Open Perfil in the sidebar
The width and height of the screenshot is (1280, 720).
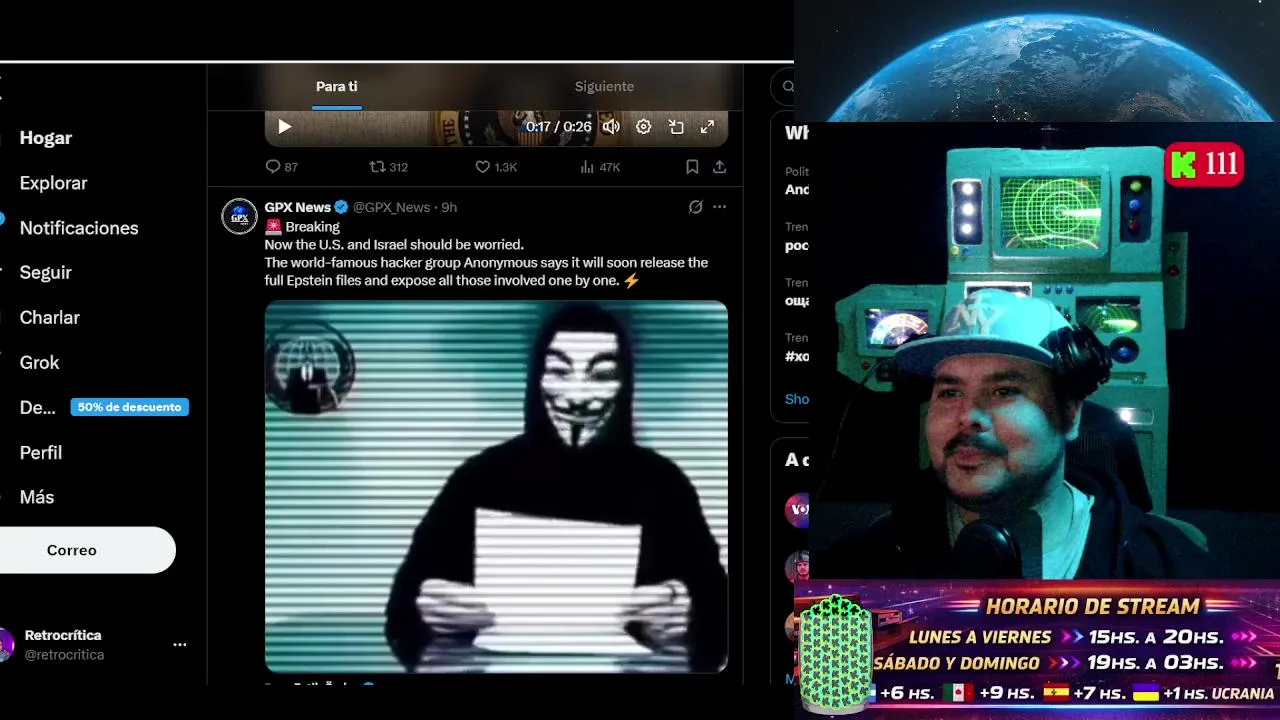pyautogui.click(x=41, y=452)
